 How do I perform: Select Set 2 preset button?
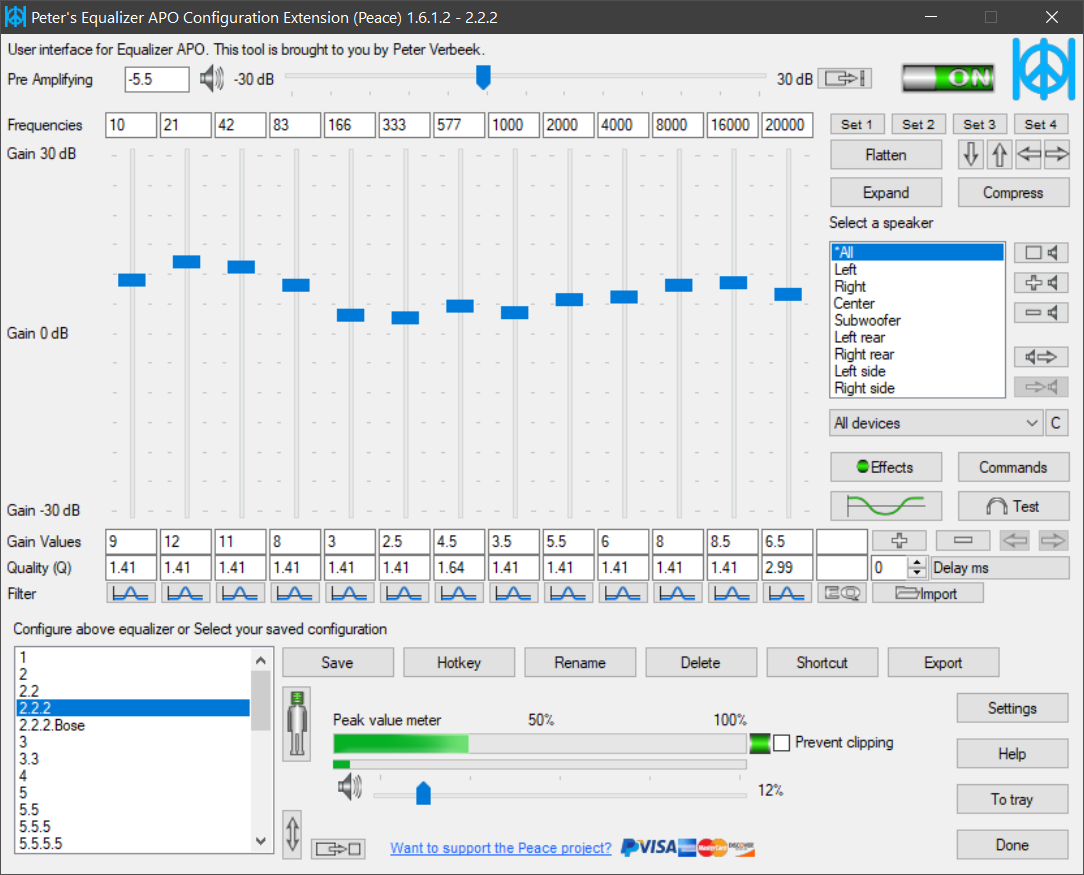point(918,124)
